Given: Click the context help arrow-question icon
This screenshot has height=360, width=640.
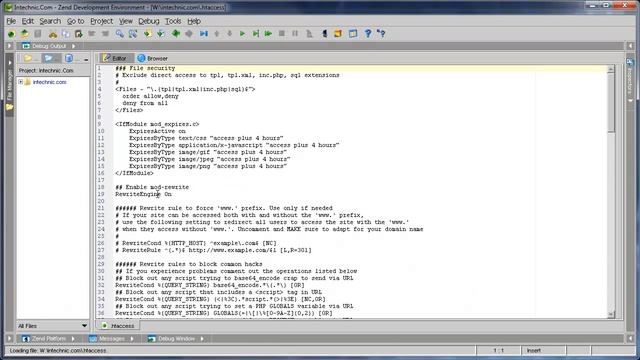Looking at the screenshot, I should pyautogui.click(x=381, y=34).
